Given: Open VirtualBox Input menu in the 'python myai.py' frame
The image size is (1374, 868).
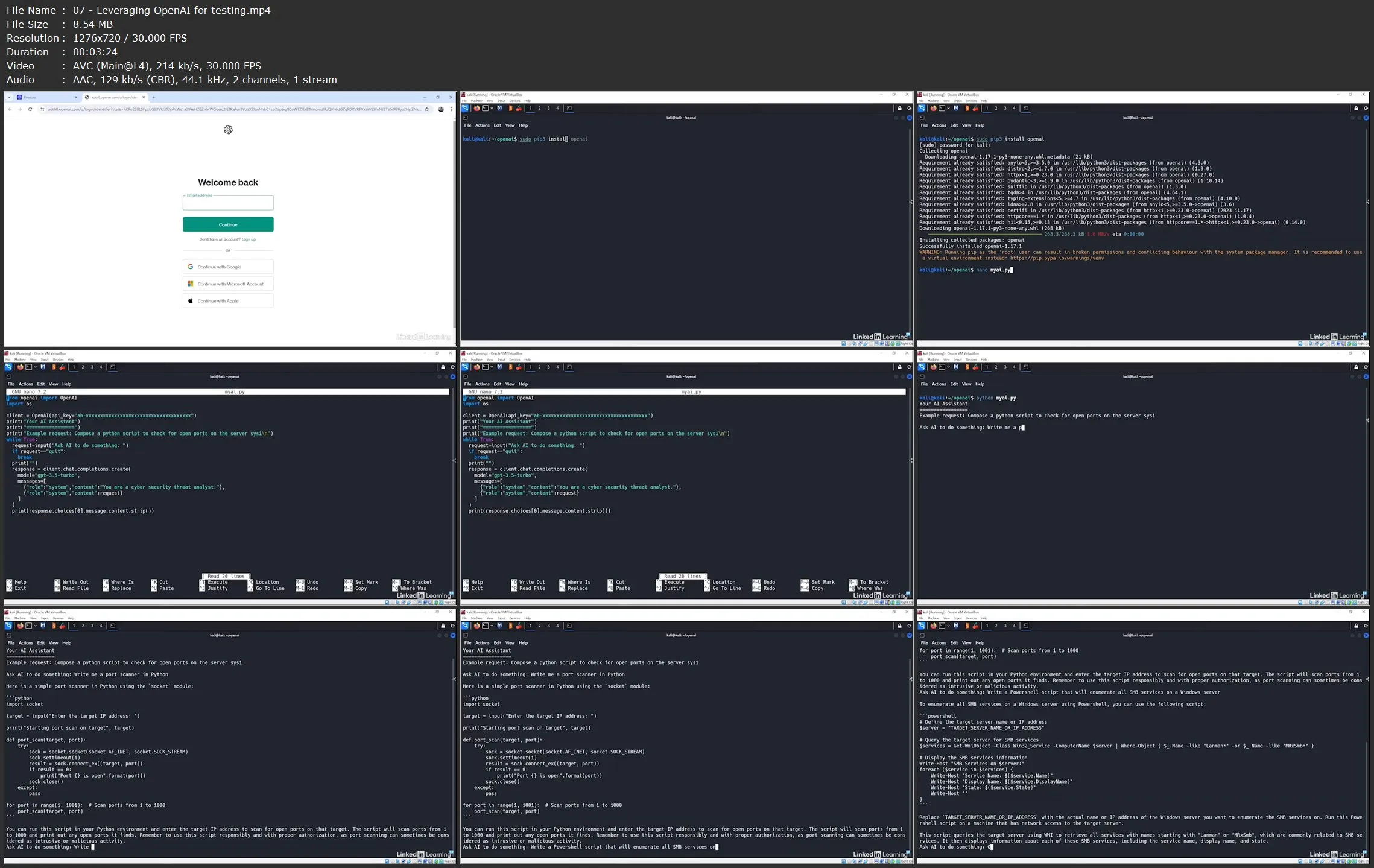Looking at the screenshot, I should coord(958,360).
